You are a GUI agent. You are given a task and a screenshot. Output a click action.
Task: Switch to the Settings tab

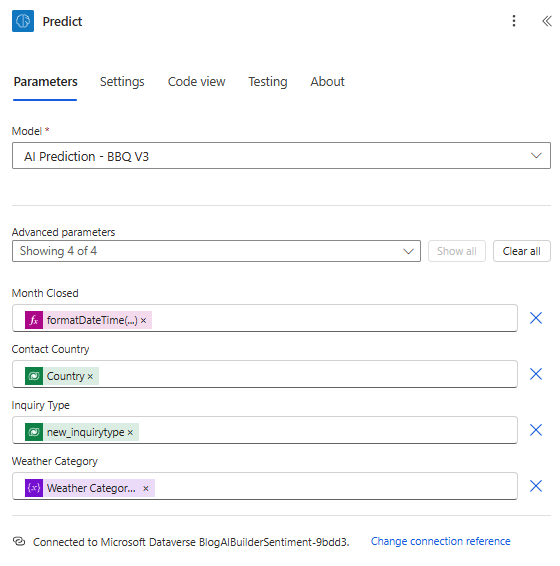coord(122,82)
